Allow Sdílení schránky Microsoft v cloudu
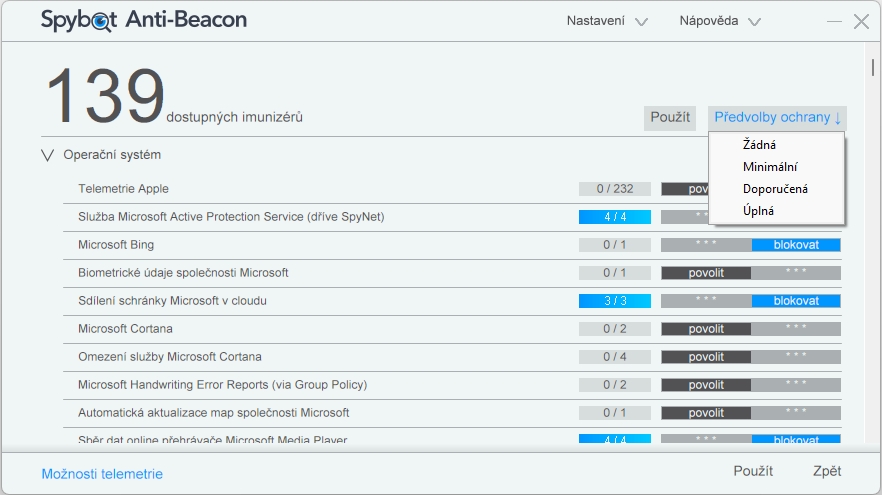Viewport: 882px width, 495px height. pos(706,301)
